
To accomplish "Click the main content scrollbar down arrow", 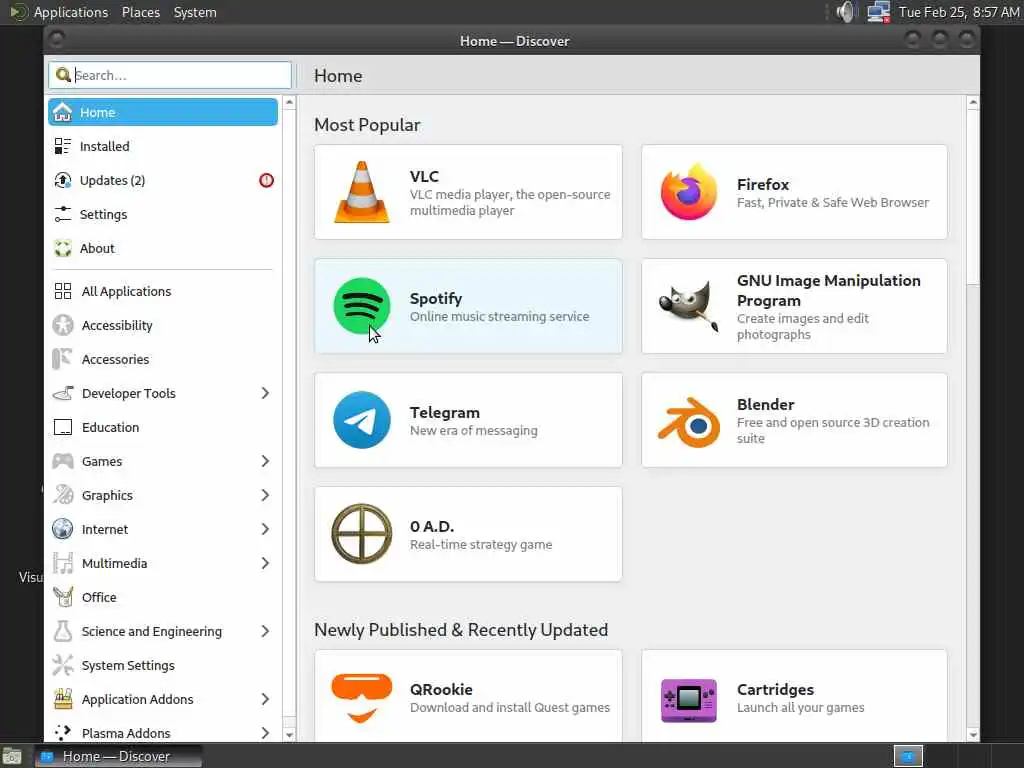I will click(973, 735).
